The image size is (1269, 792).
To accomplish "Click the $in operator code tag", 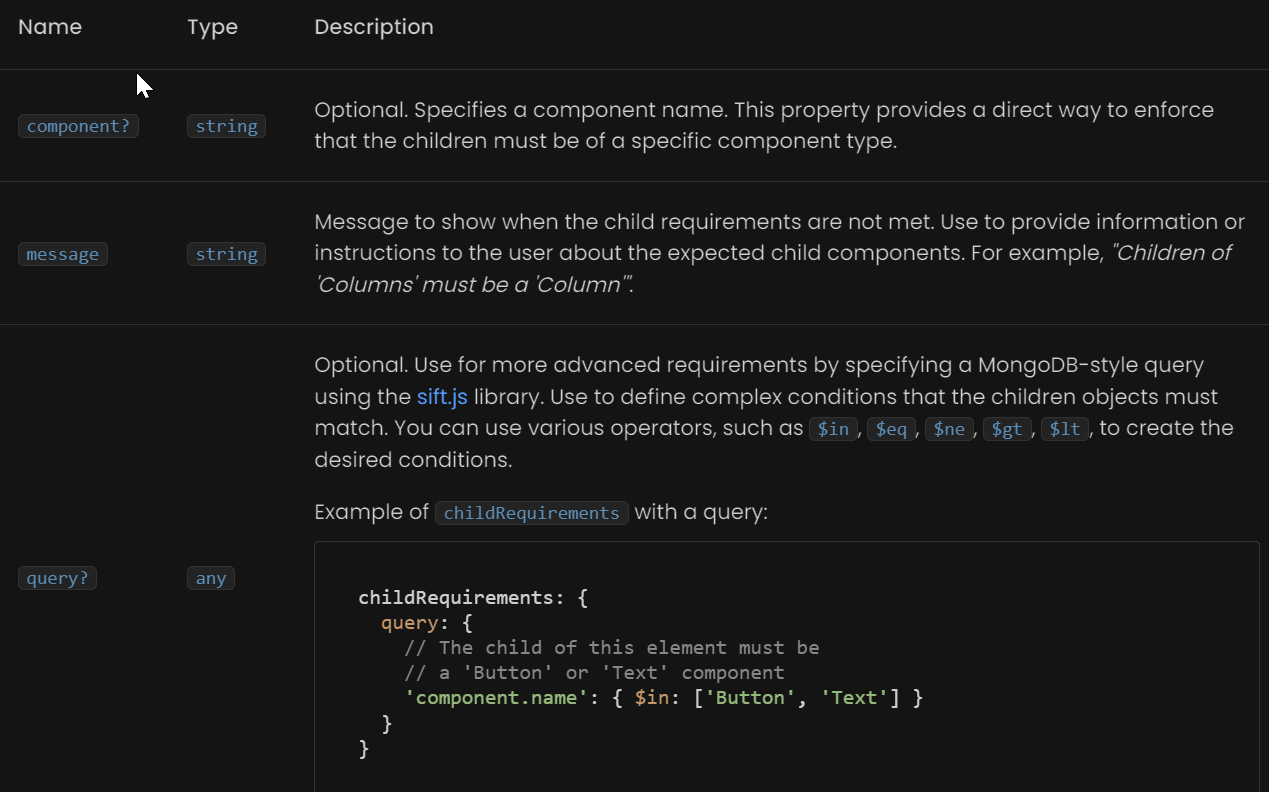I will click(833, 429).
